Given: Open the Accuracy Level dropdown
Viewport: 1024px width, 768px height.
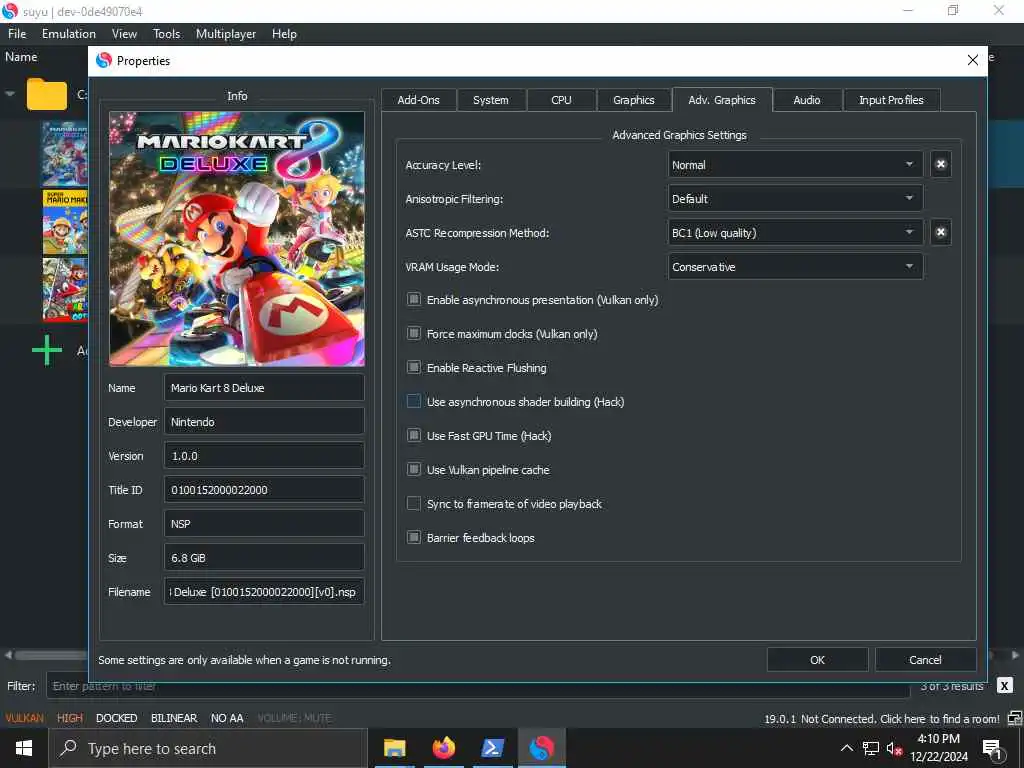Looking at the screenshot, I should click(795, 165).
